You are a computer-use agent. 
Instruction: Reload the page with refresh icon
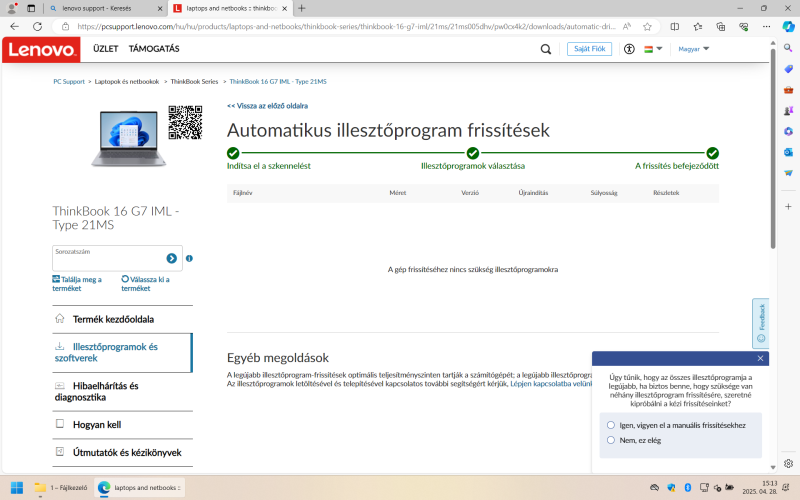37,27
